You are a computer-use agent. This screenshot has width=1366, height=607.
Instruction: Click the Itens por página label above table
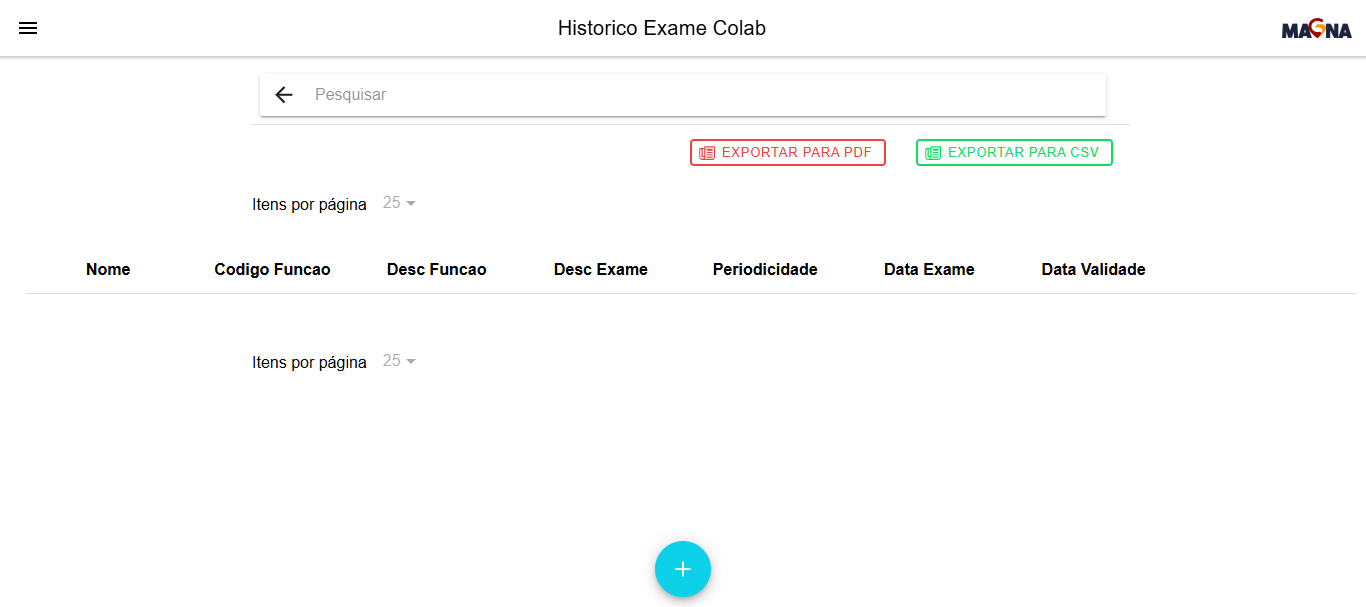309,204
